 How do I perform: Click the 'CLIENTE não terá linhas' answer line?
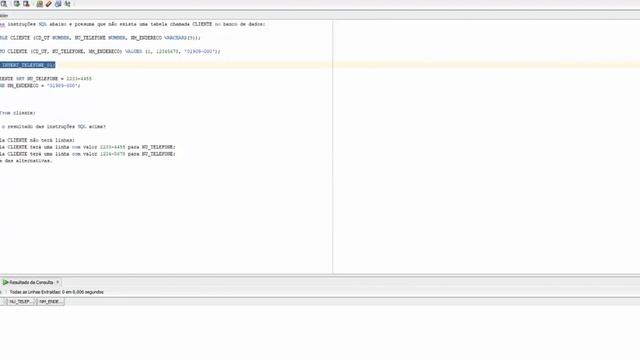click(37, 140)
